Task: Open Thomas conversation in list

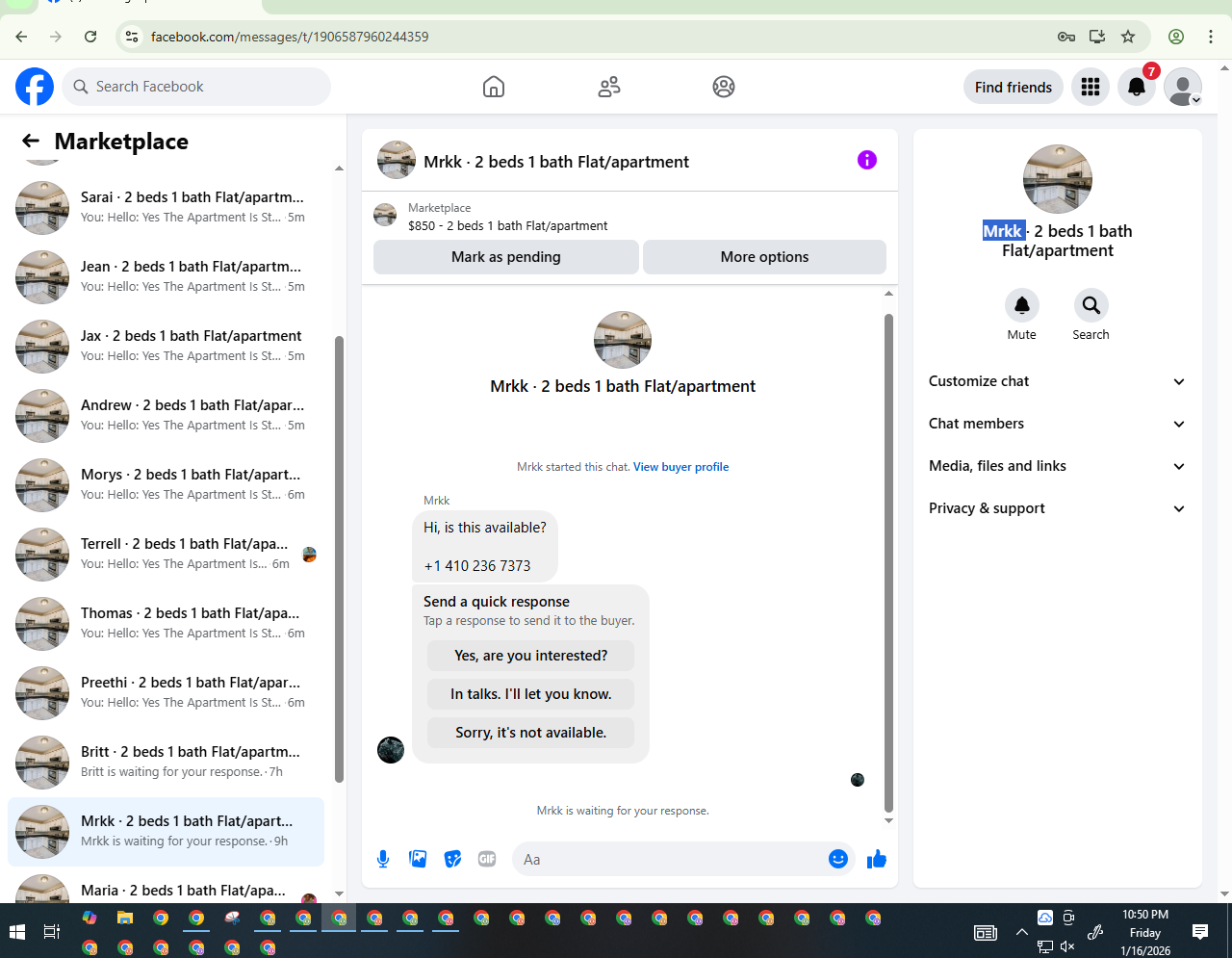Action: click(x=166, y=623)
